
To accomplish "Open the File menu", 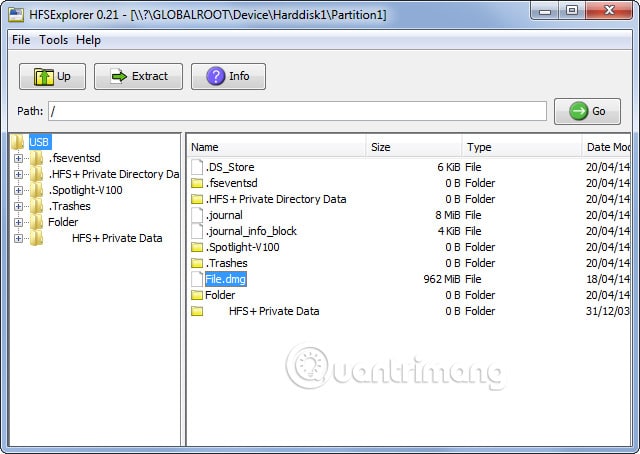I will tap(21, 40).
